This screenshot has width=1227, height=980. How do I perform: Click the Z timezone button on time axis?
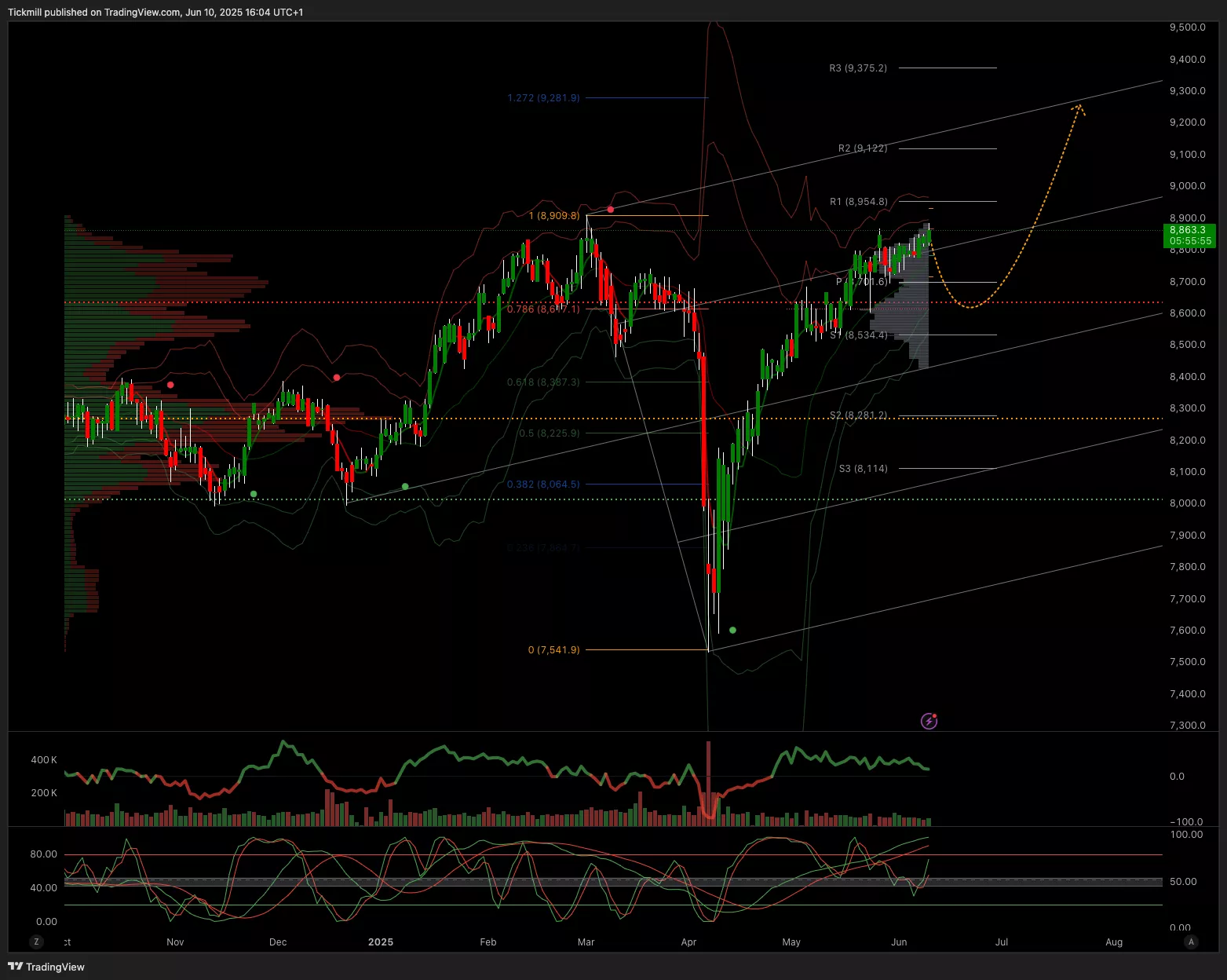36,942
